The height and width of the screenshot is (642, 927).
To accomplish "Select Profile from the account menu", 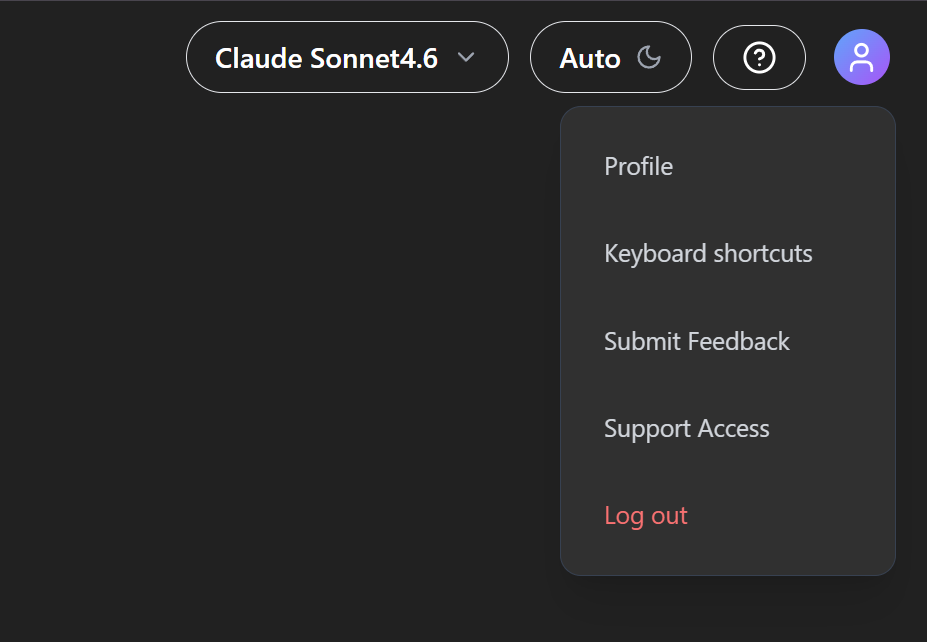I will (x=638, y=166).
